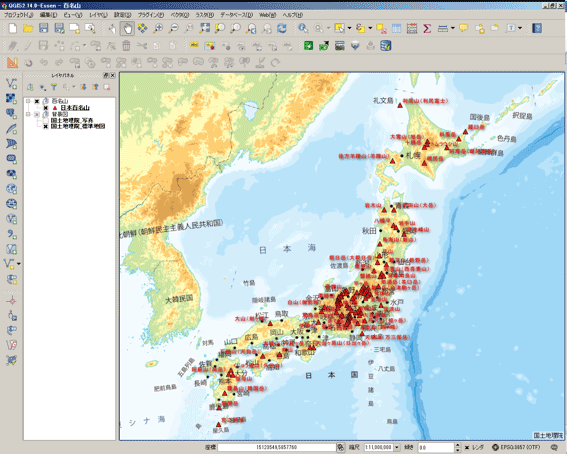The height and width of the screenshot is (454, 567).
Task: Click the Open Attribute Table icon
Action: coord(396,29)
